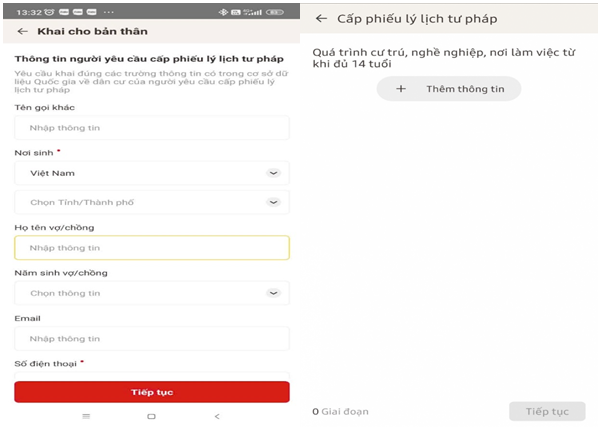600x432 pixels.
Task: Tap the red Tiếp tục button
Action: tap(152, 392)
